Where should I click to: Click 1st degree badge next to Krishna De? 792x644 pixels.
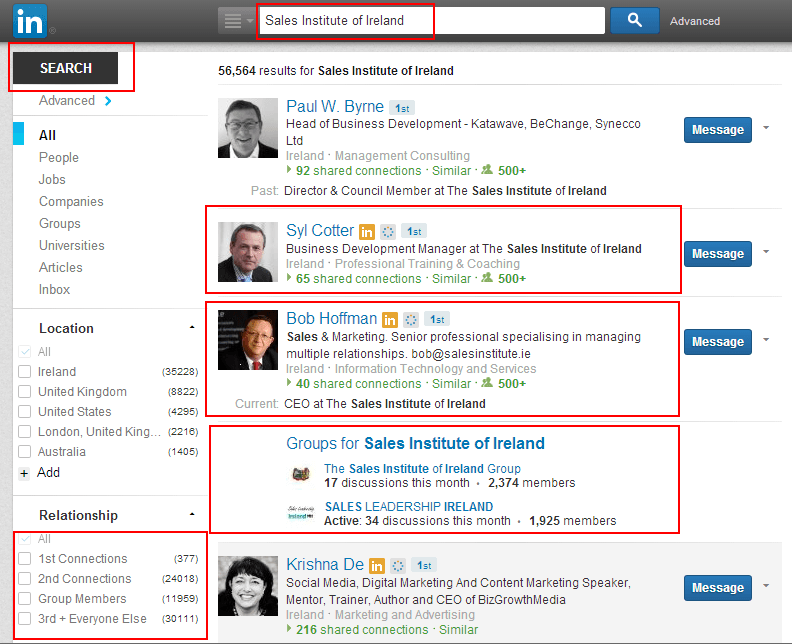(424, 565)
